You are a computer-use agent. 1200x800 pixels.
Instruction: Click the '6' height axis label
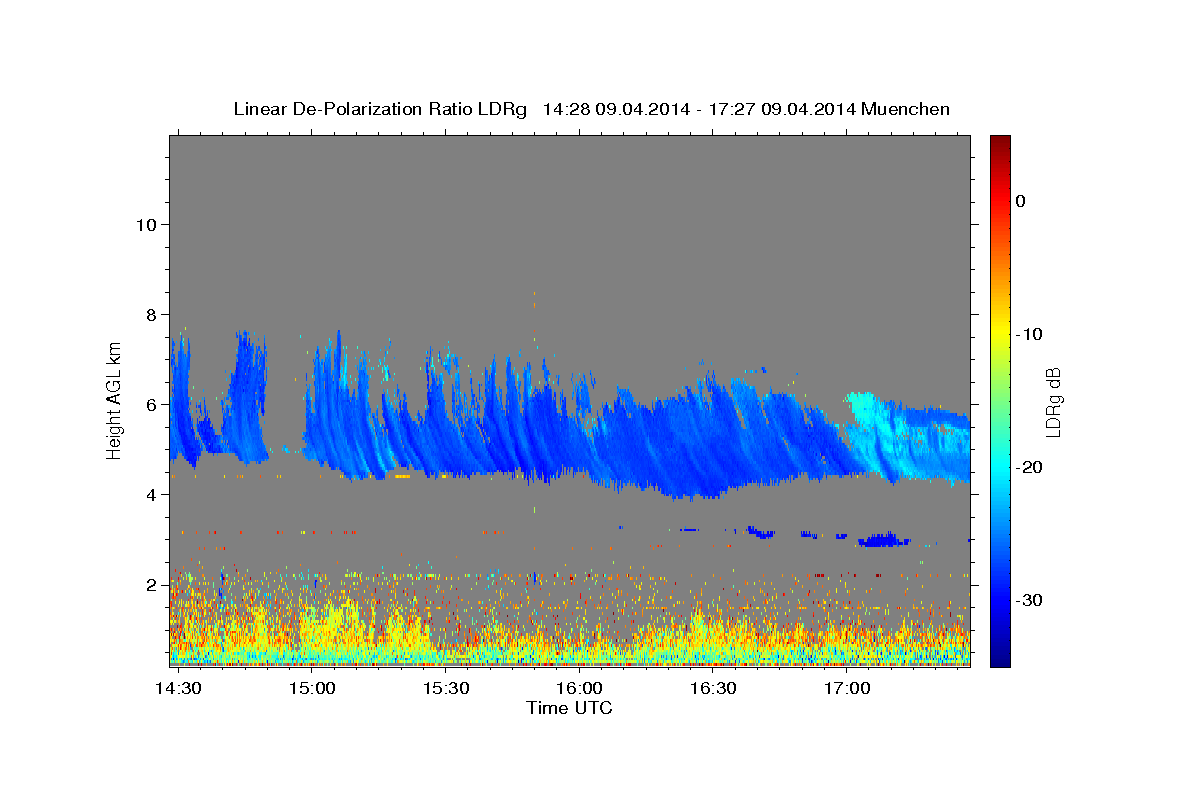pos(152,404)
